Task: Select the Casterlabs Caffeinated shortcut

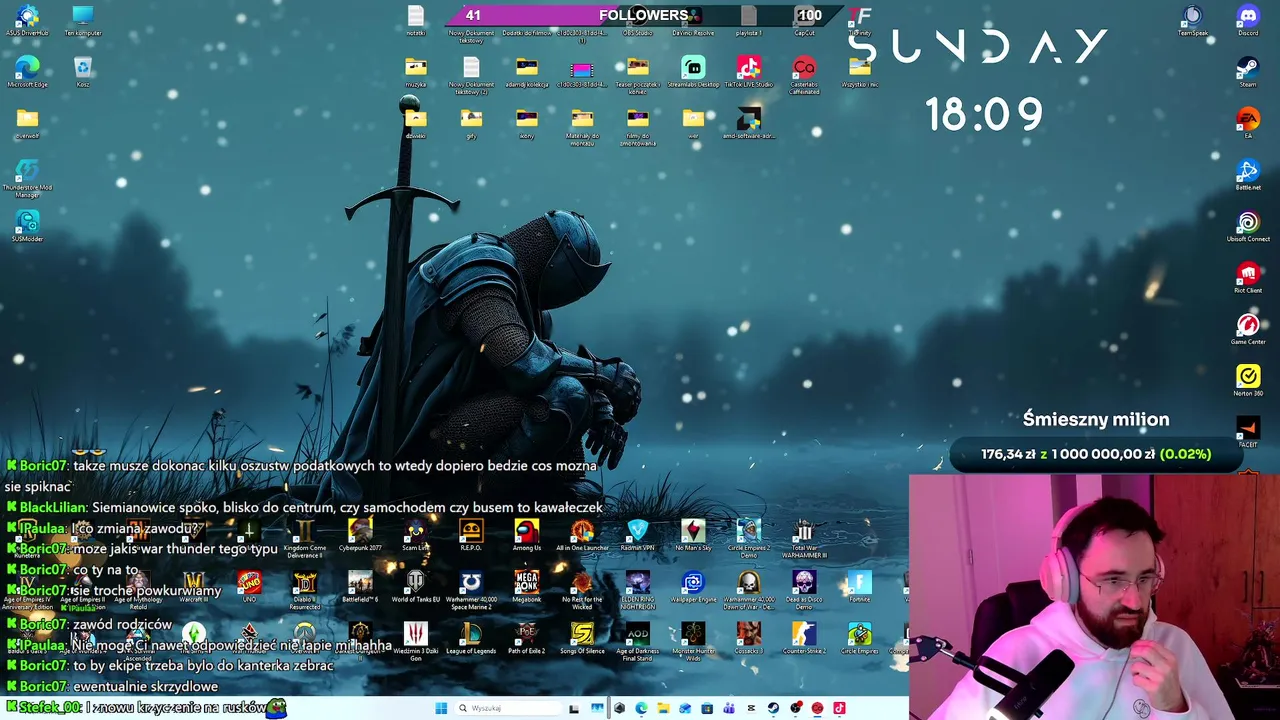Action: 804,74
